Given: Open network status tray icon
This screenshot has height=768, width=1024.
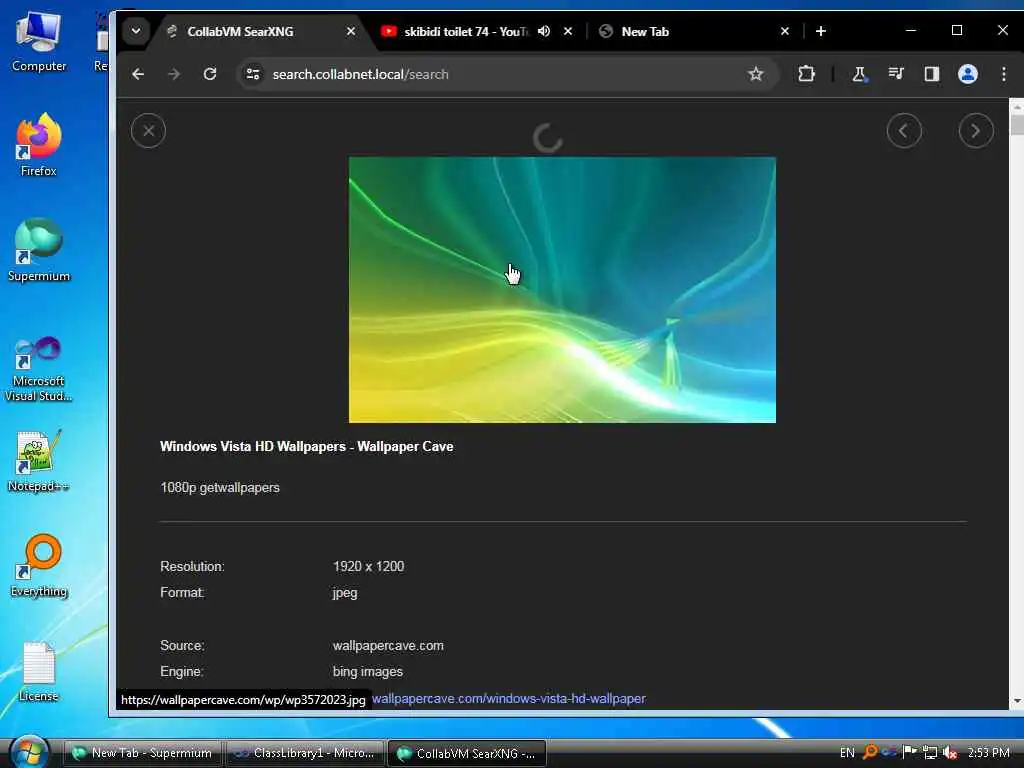Looking at the screenshot, I should click(930, 752).
